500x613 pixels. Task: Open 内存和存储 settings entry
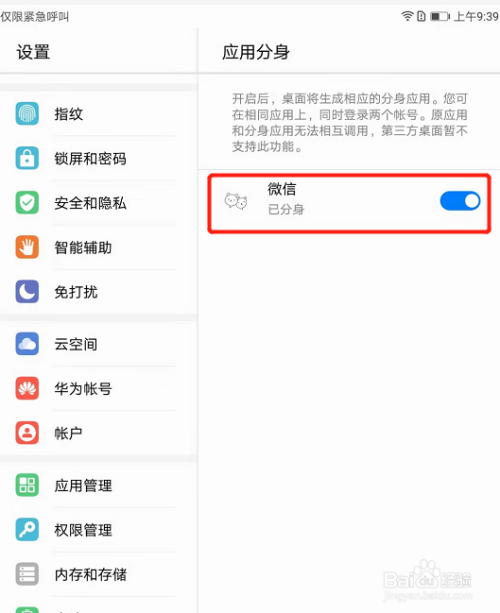[99, 574]
